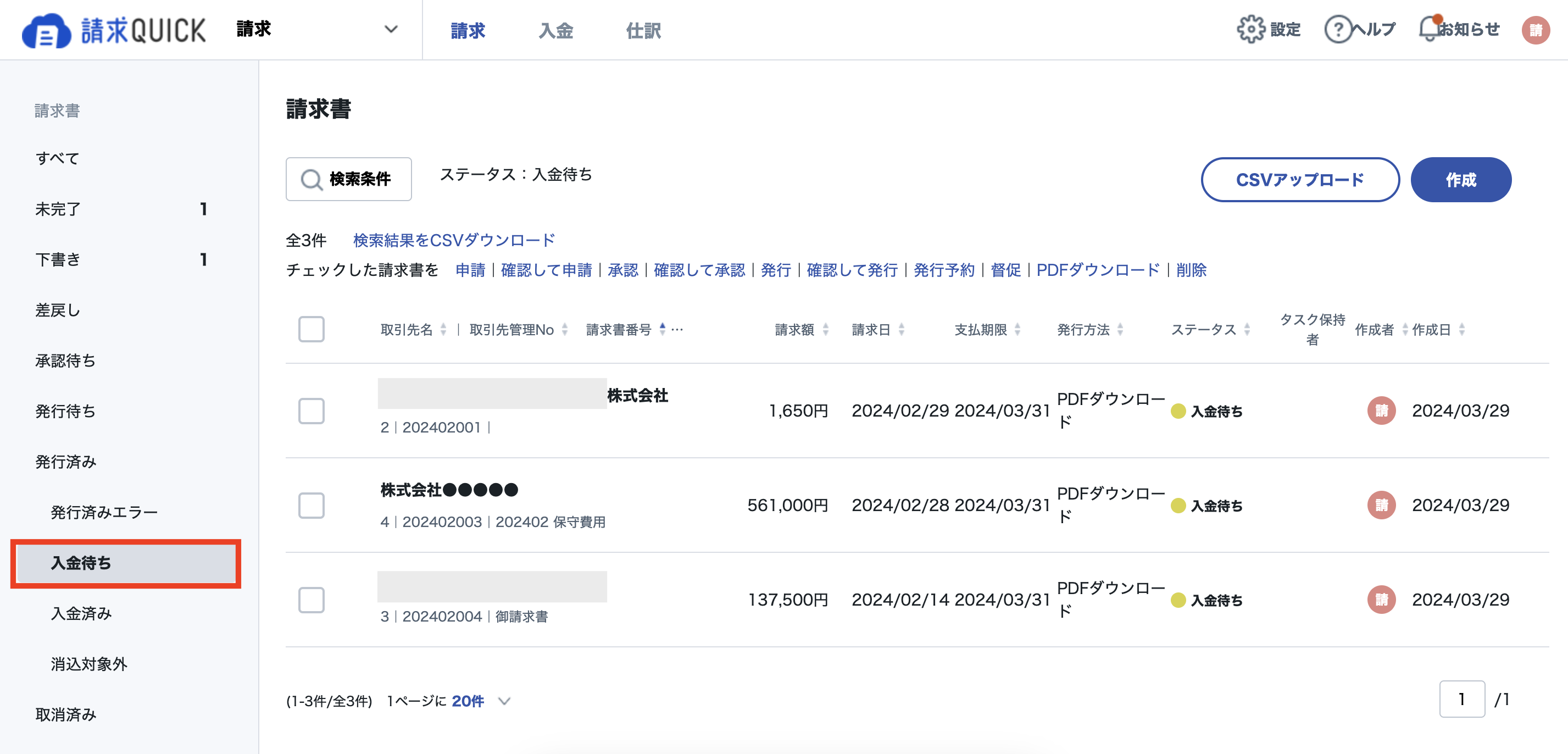Check the 1,650円 invoice row checkbox
This screenshot has height=754, width=1568.
coord(311,411)
